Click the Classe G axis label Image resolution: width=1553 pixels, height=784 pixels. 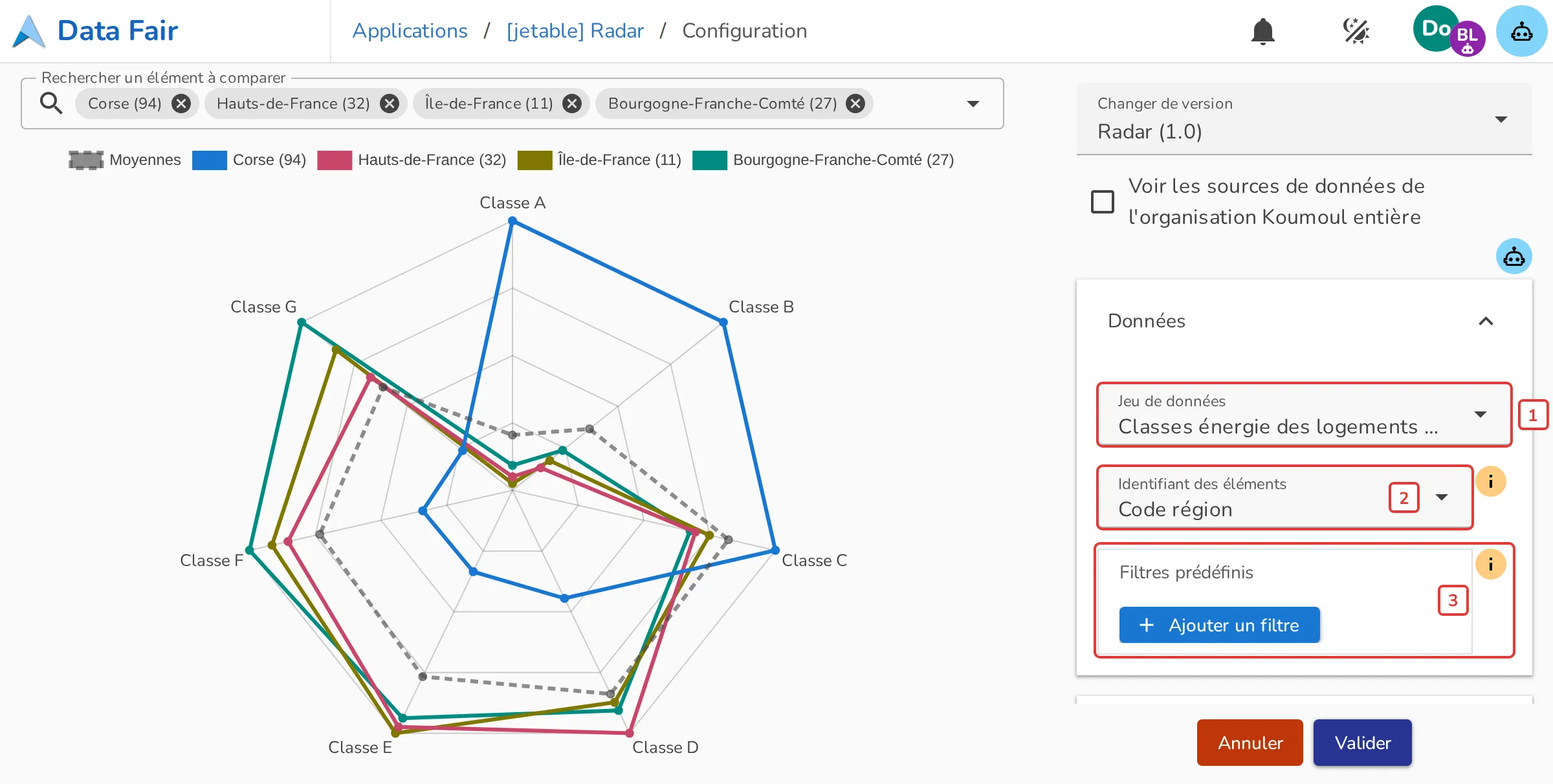[x=263, y=307]
